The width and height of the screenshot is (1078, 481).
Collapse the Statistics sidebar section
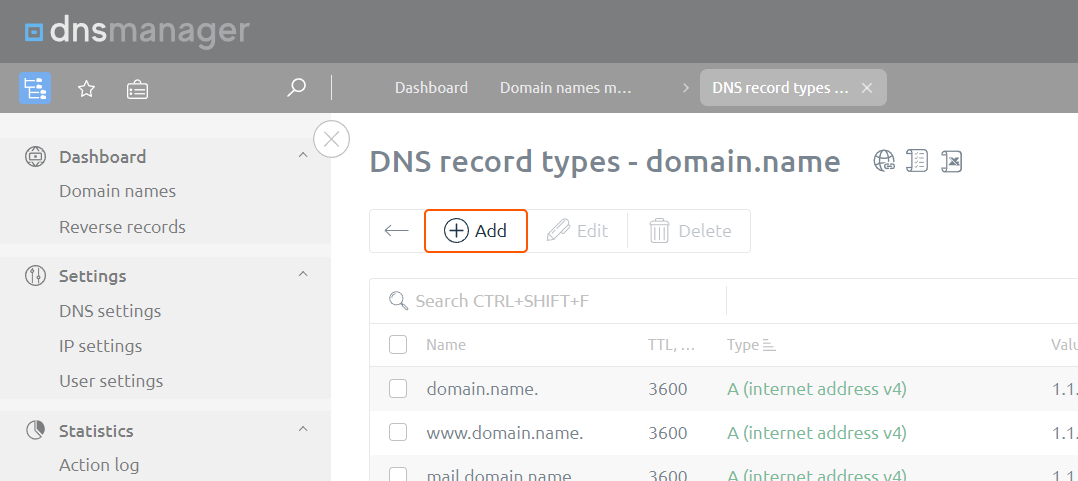coord(302,429)
